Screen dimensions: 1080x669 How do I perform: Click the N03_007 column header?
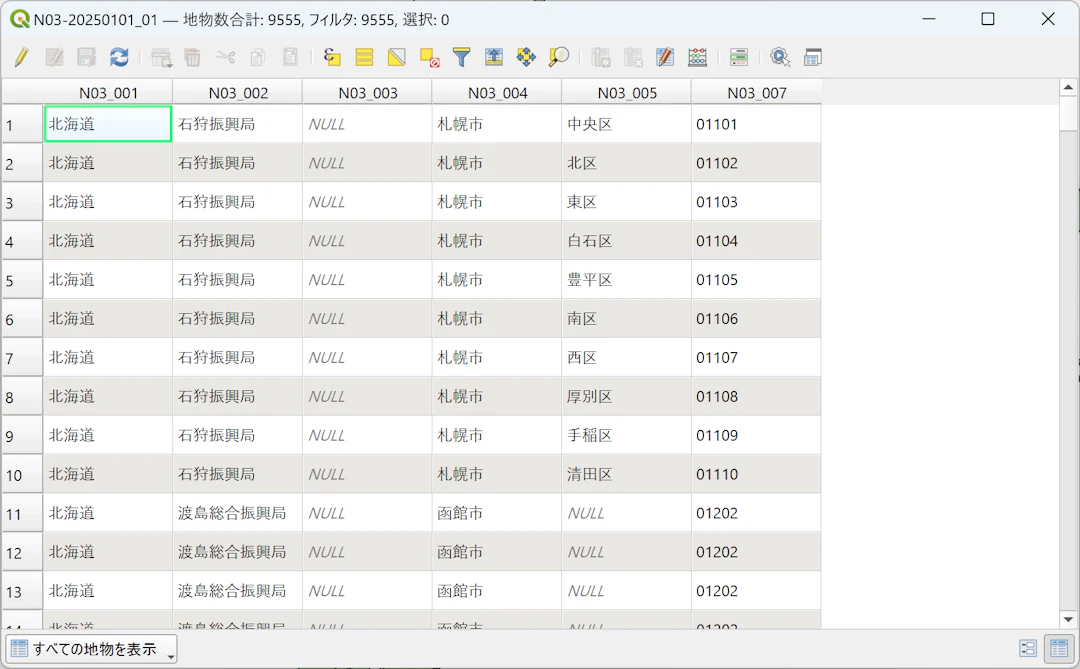click(x=756, y=93)
